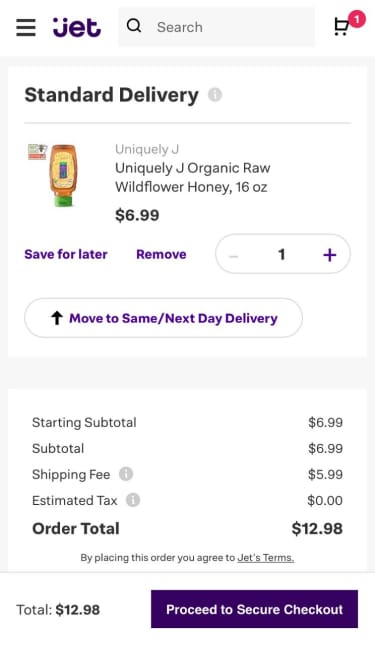Screen dimensions: 375x645
Task: Click the cart item count badge
Action: click(356, 19)
